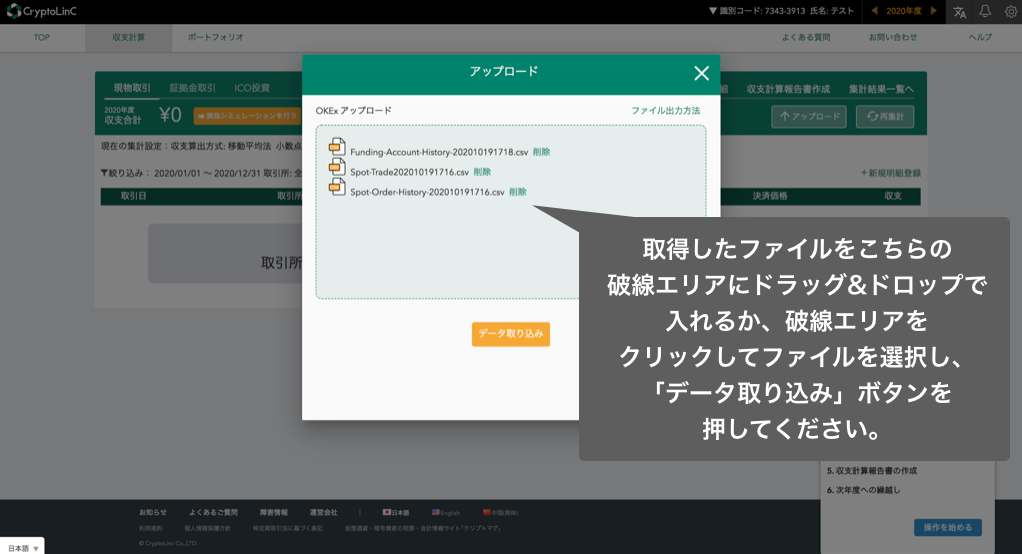The image size is (1022, 554).
Task: Close the アップロード dialog with the X
Action: [x=701, y=73]
